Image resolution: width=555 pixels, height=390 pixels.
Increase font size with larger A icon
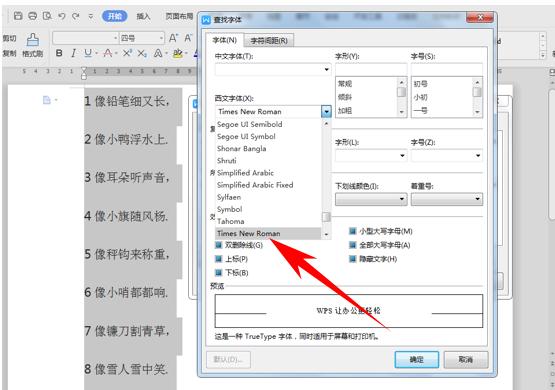click(173, 38)
